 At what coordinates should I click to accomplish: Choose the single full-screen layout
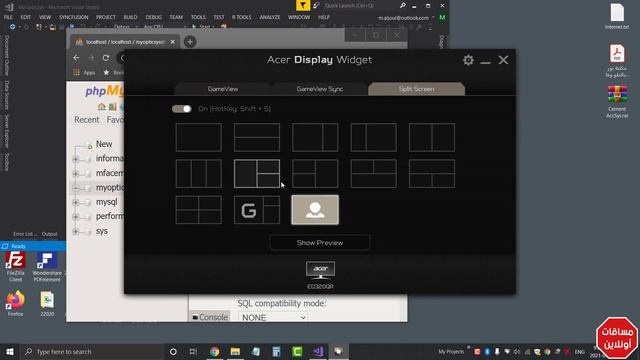[x=198, y=138]
